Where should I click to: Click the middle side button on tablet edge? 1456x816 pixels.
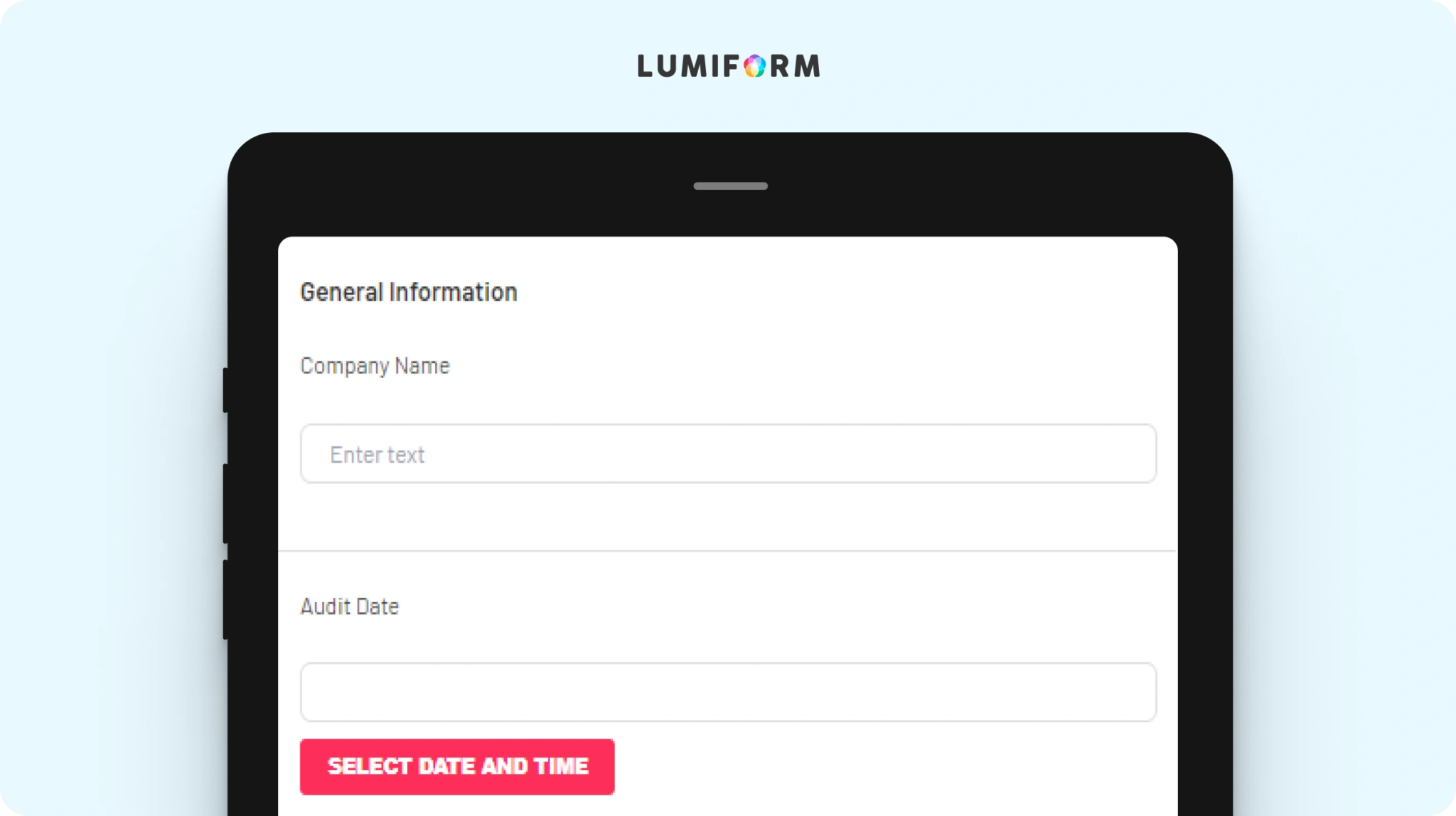click(x=225, y=504)
